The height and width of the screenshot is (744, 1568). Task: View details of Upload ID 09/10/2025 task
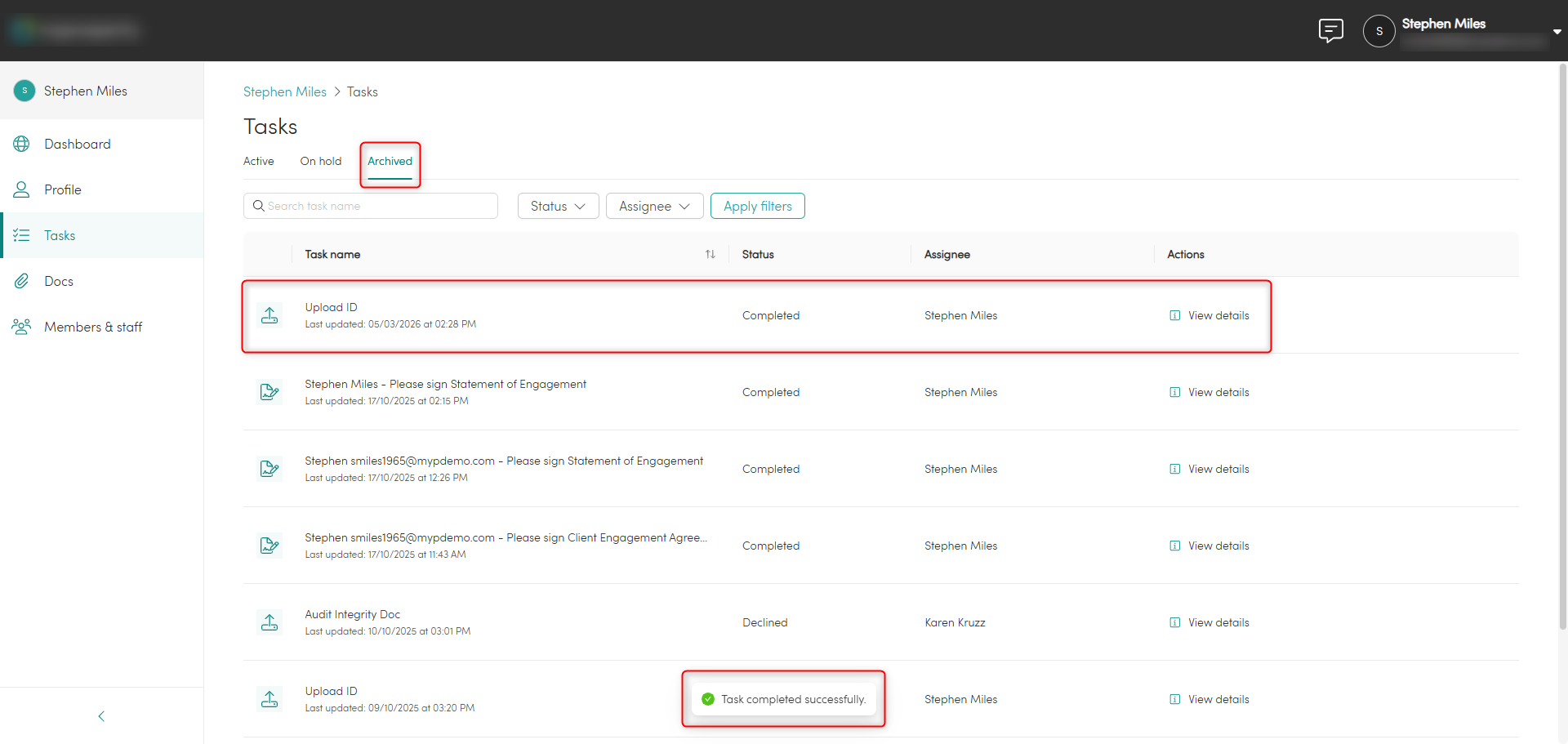click(1209, 699)
